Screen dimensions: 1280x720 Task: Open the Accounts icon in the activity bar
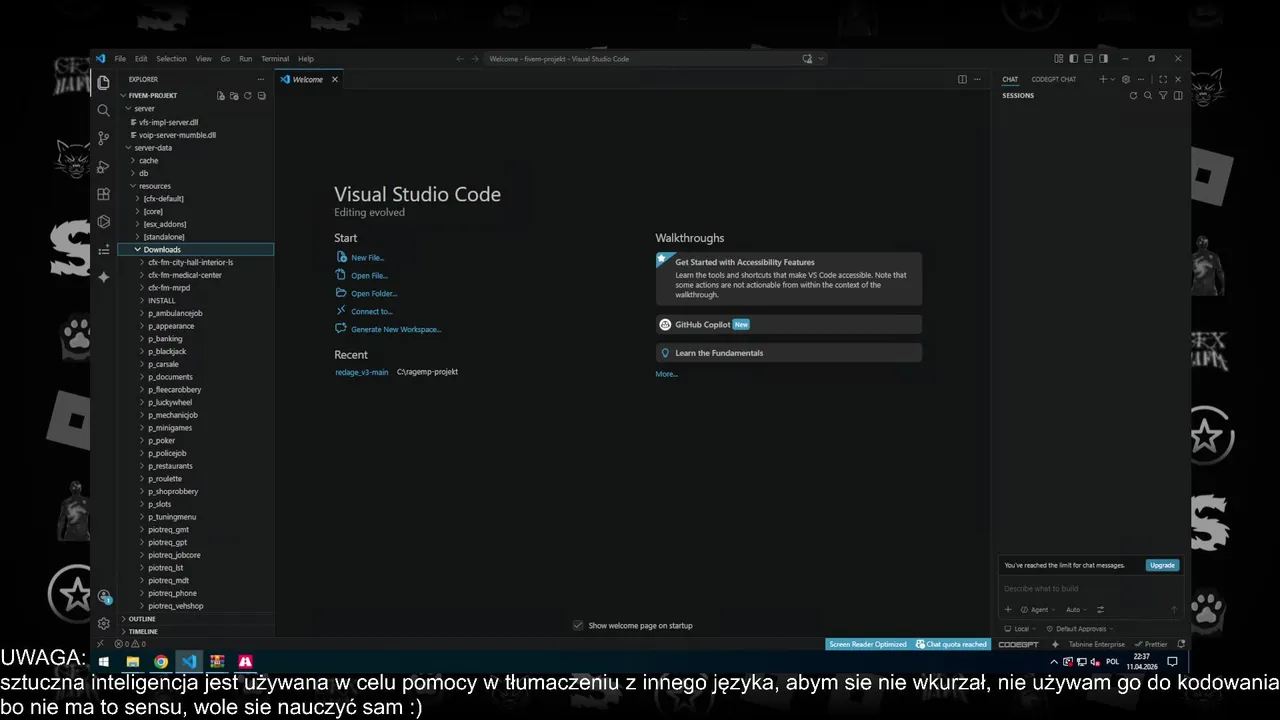pos(103,596)
